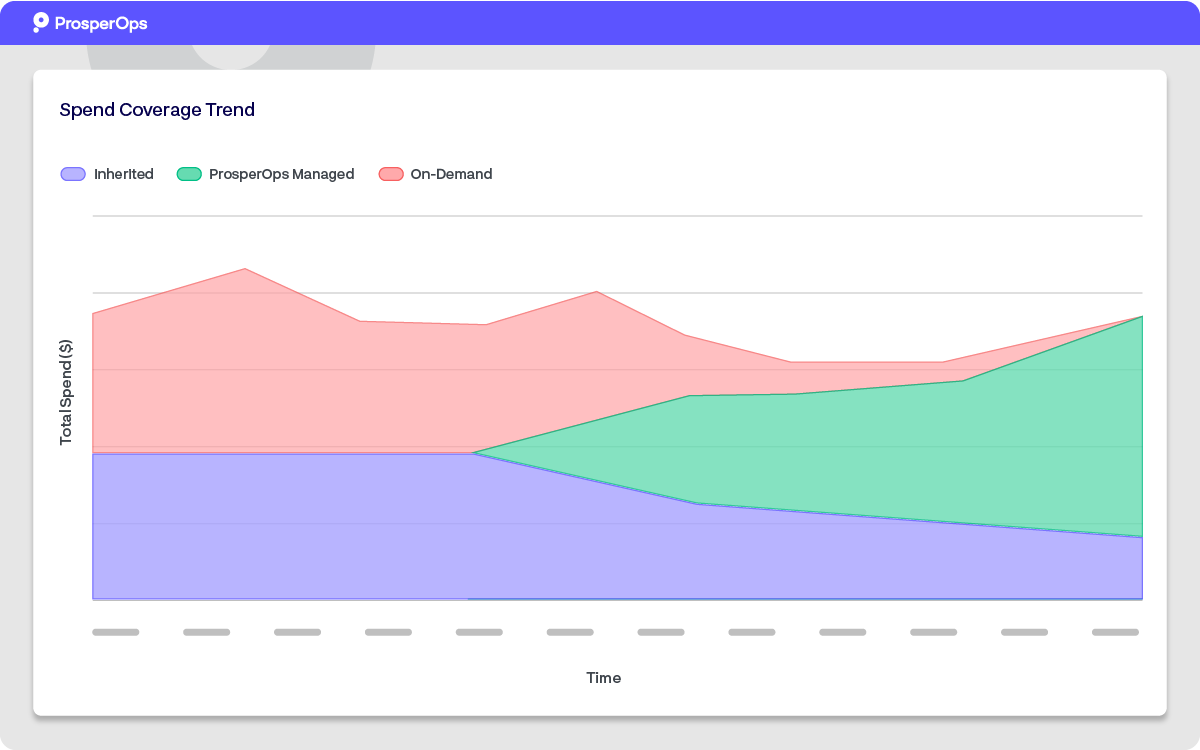Toggle the red On-Demand legend swatch
The width and height of the screenshot is (1200, 750).
[x=390, y=174]
